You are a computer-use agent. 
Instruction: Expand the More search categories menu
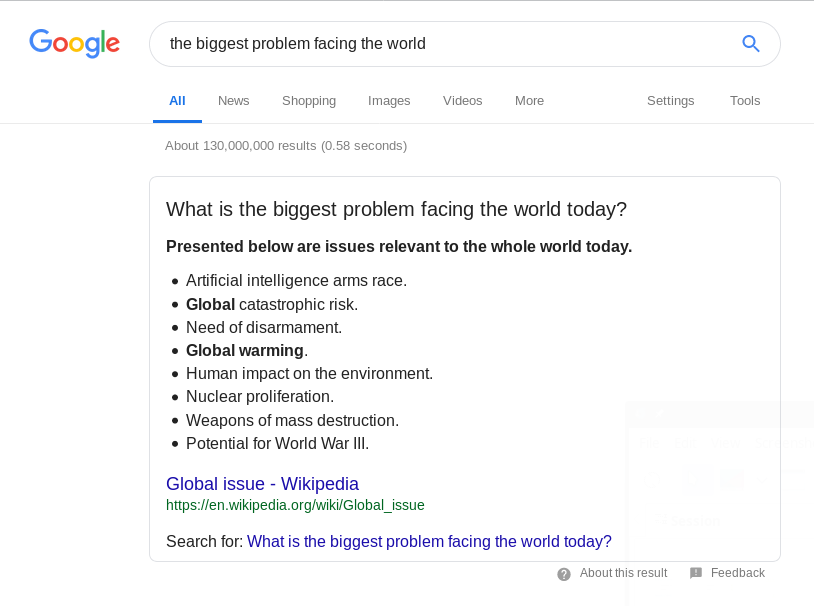click(530, 101)
